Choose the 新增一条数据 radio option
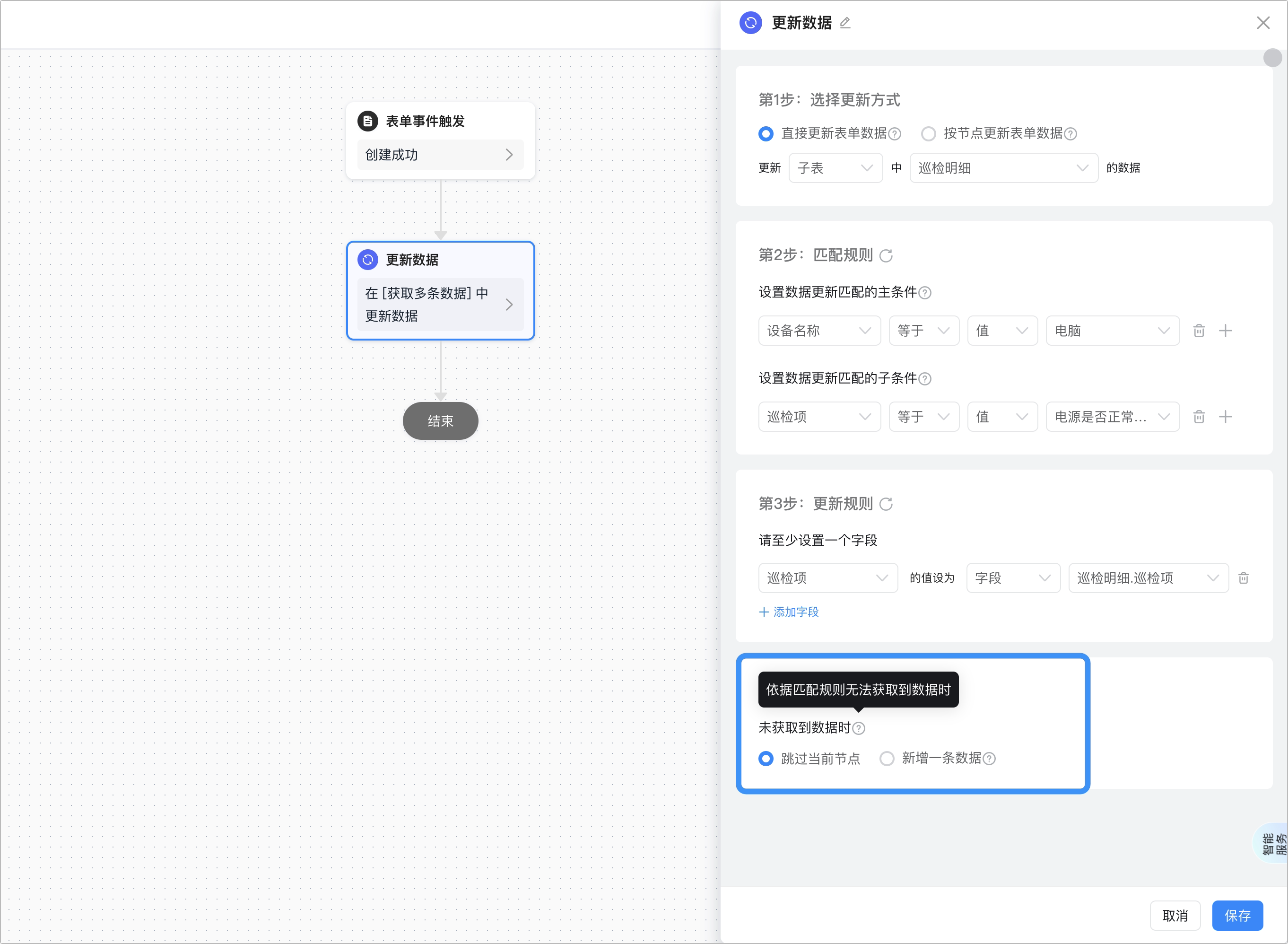 887,759
